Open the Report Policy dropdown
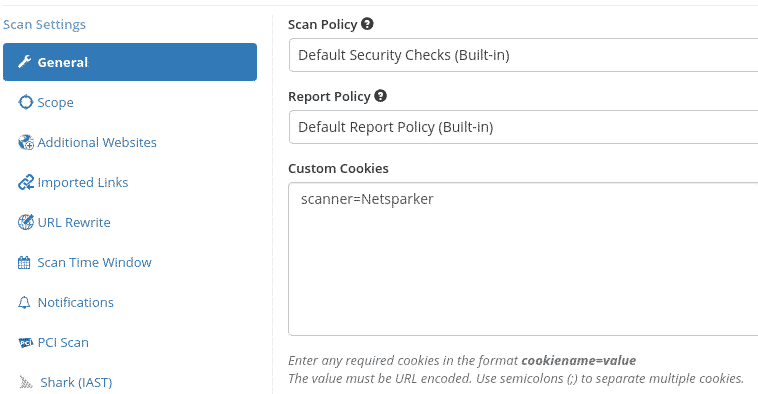Image resolution: width=758 pixels, height=394 pixels. (x=523, y=127)
